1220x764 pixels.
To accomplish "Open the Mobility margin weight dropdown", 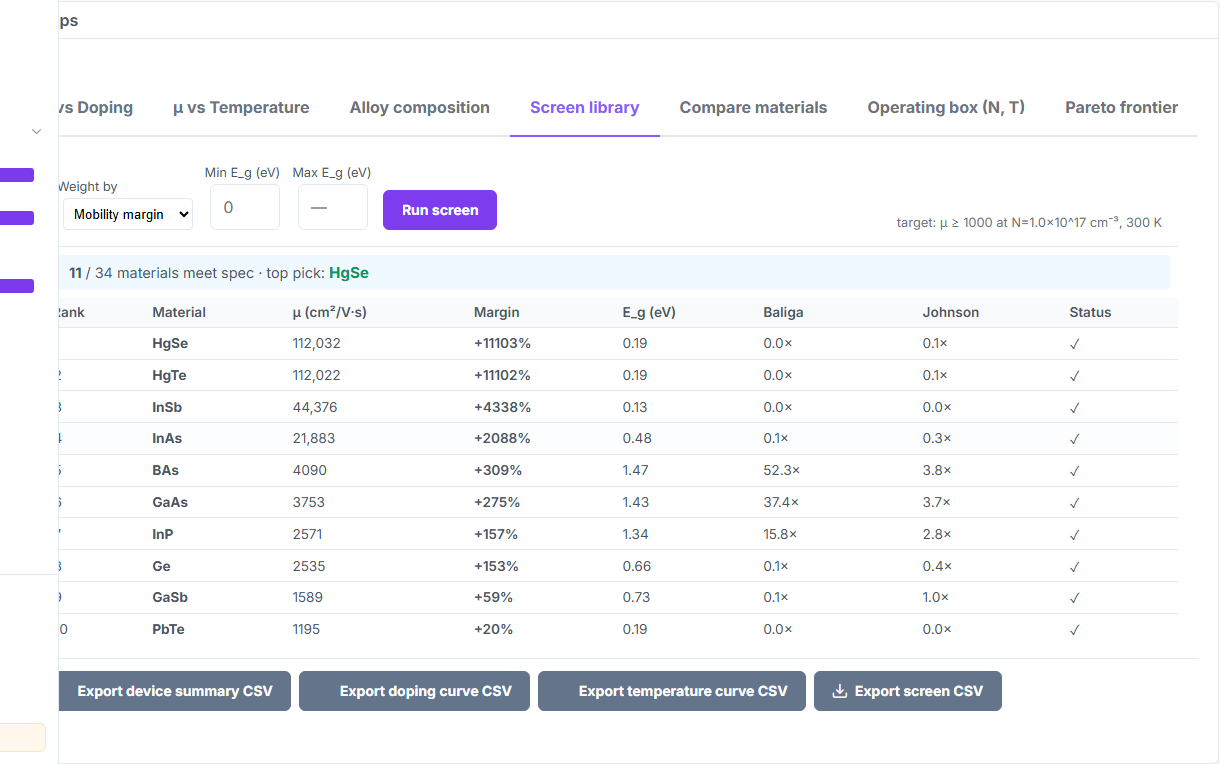I will (x=128, y=214).
